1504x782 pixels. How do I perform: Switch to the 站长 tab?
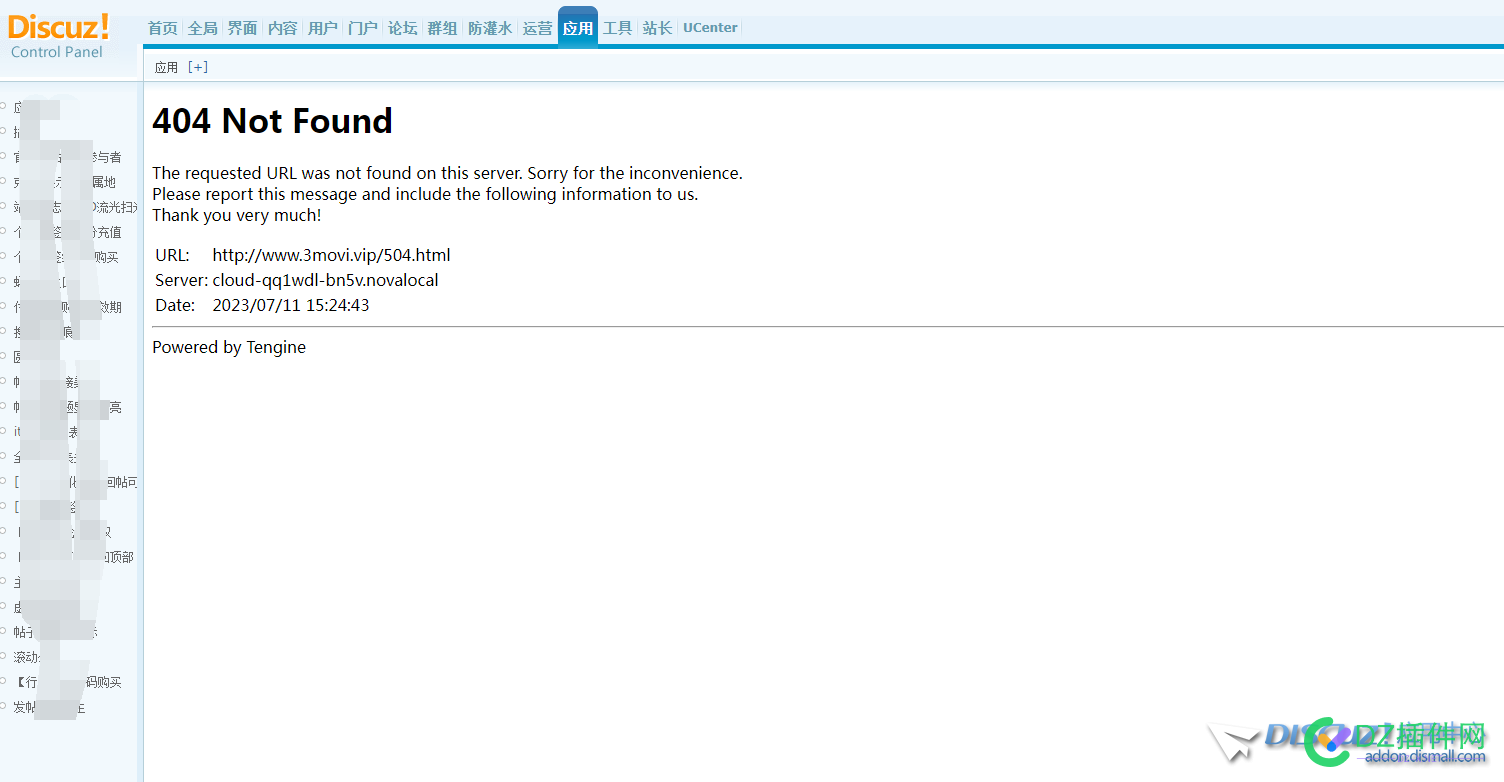pos(657,28)
